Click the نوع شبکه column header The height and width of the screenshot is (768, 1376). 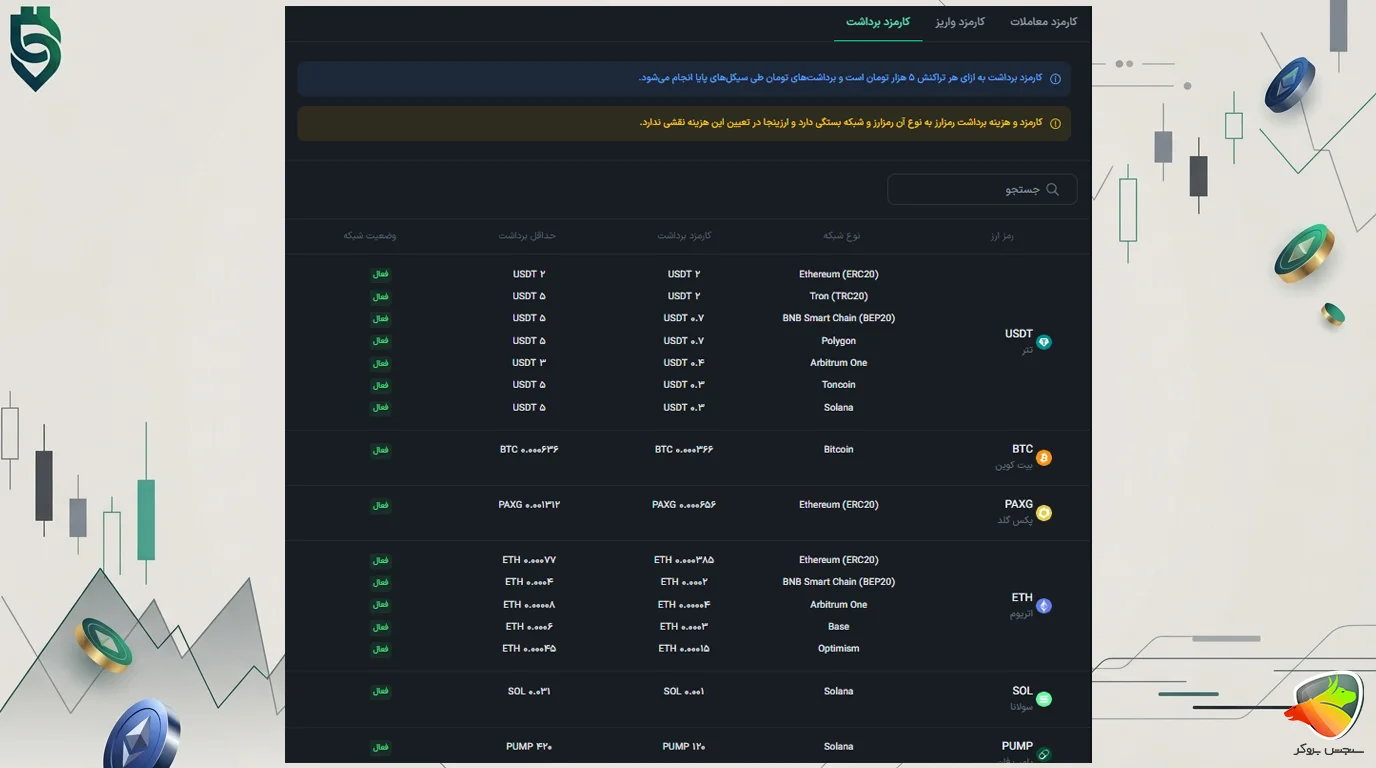click(841, 236)
